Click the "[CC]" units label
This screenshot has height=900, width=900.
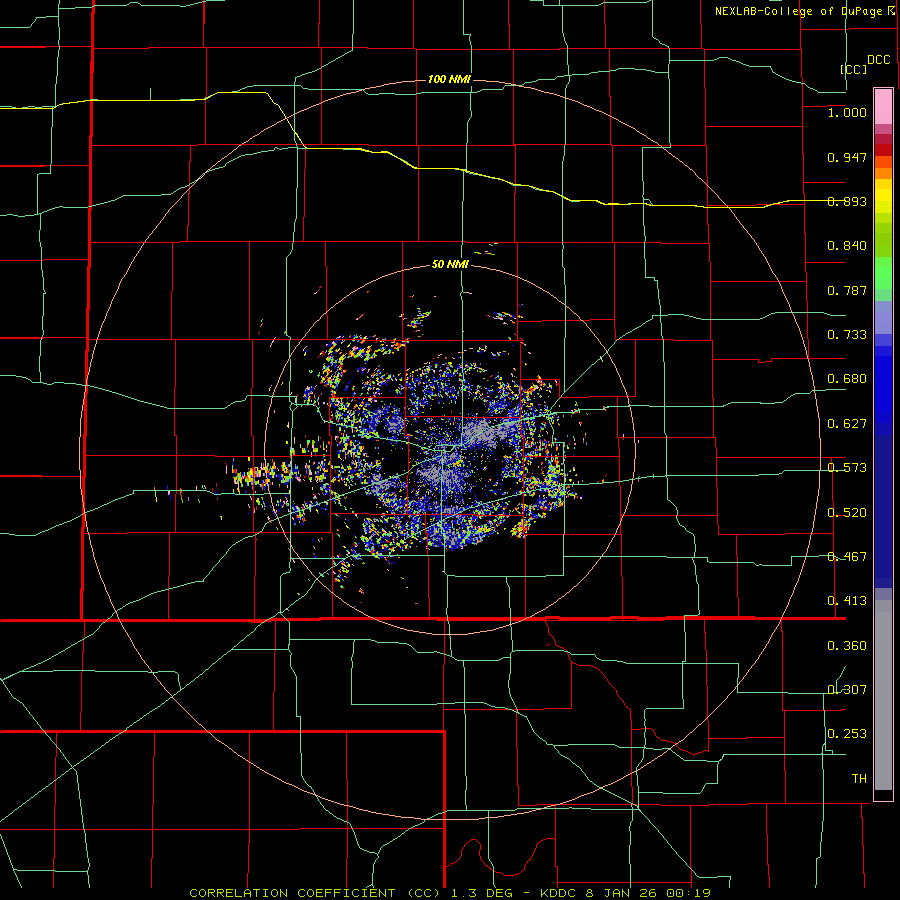pos(854,69)
